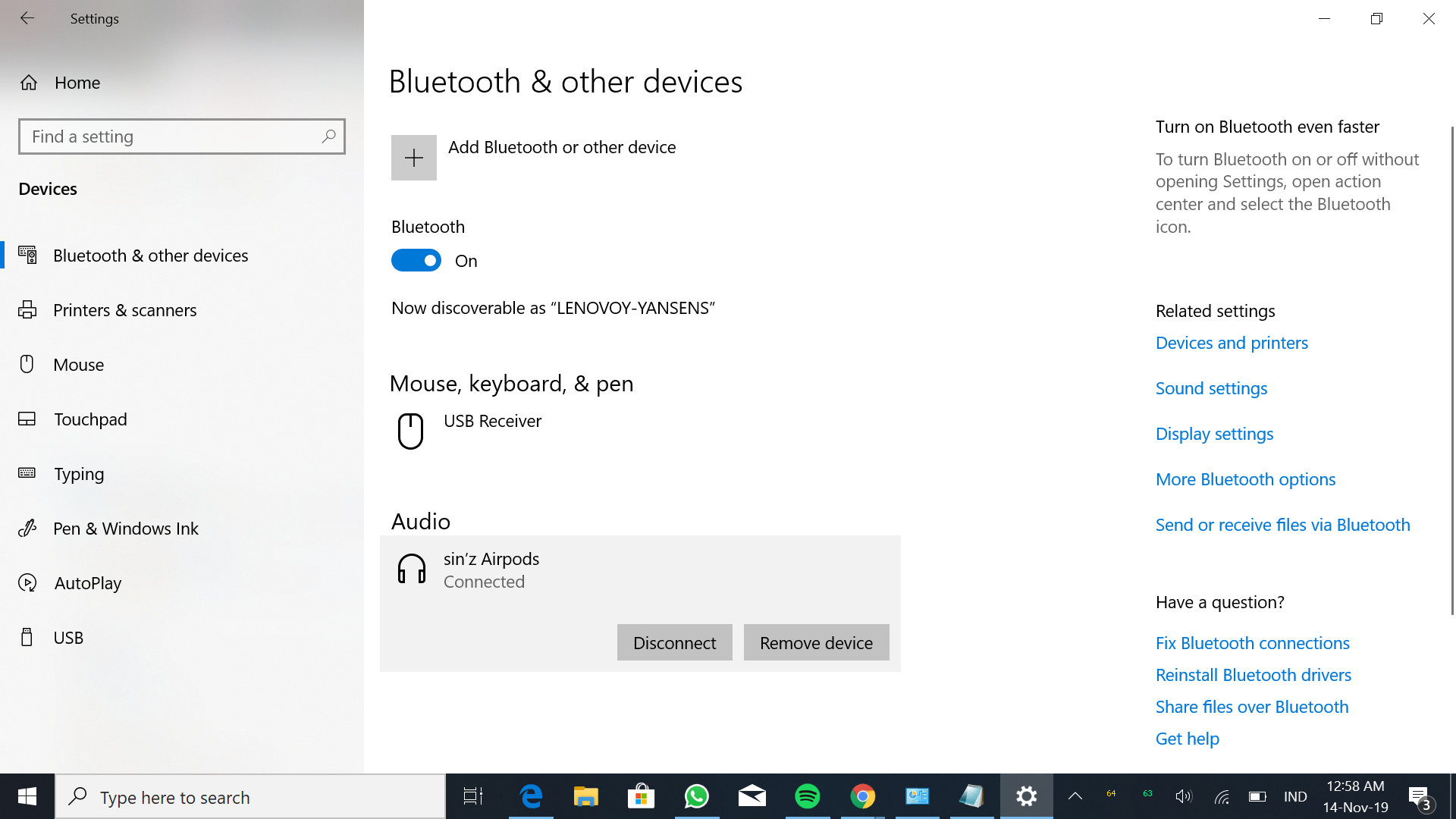Click Add Bluetooth or other device label
The height and width of the screenshot is (819, 1456).
point(562,147)
